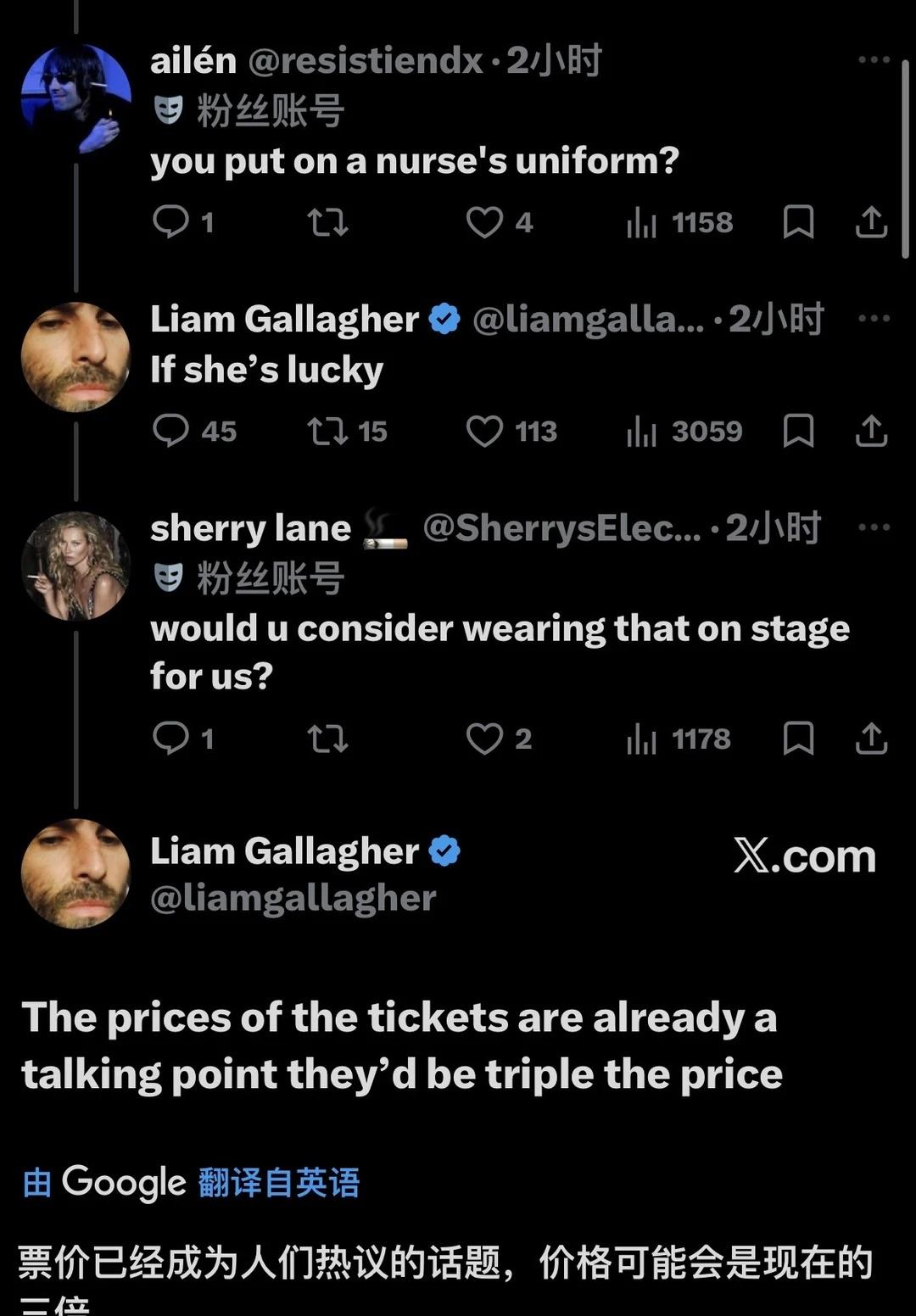Share ailén's tweet via share icon
Viewport: 916px width, 1316px height.
coord(871,222)
